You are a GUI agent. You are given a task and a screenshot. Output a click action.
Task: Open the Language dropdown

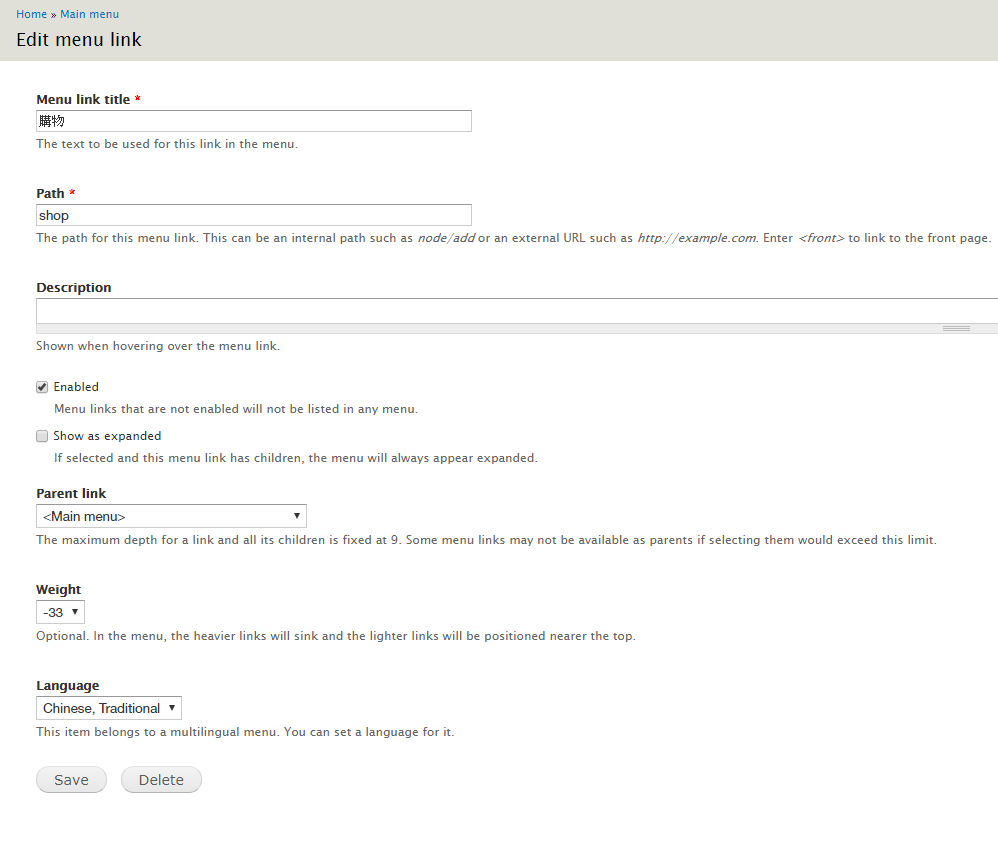tap(109, 708)
